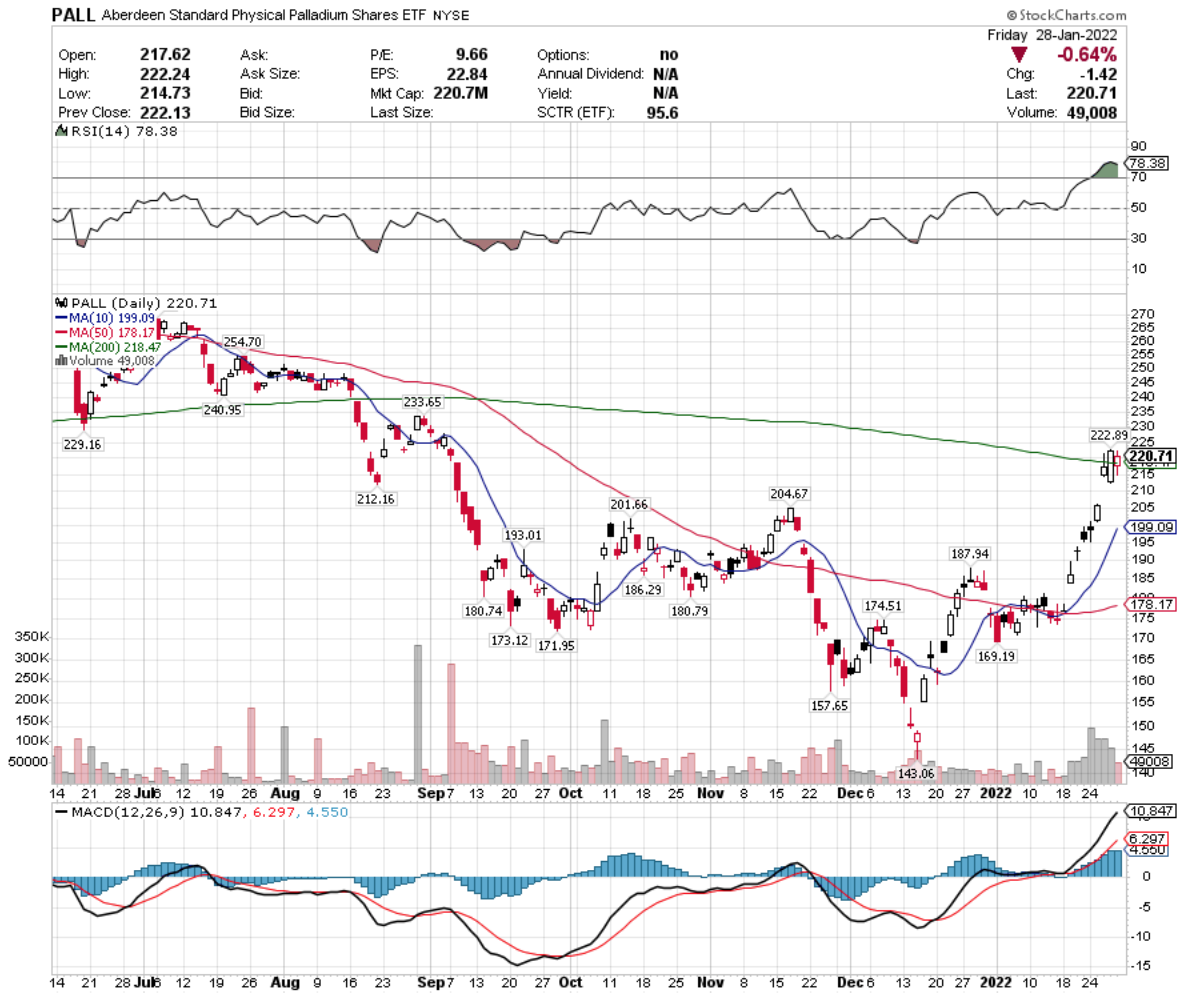Click the Ask Size label
1184x996 pixels.
(x=270, y=74)
